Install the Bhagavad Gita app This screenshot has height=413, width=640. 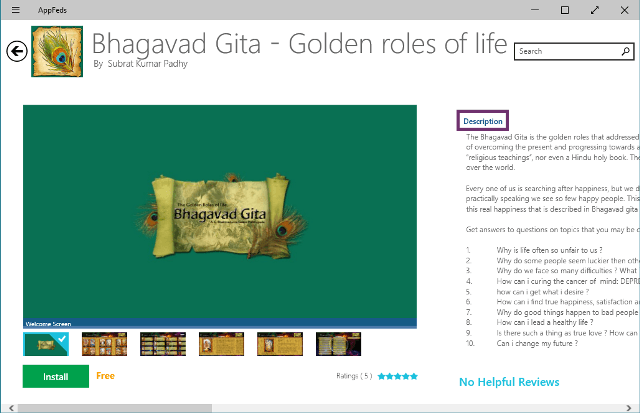(56, 376)
